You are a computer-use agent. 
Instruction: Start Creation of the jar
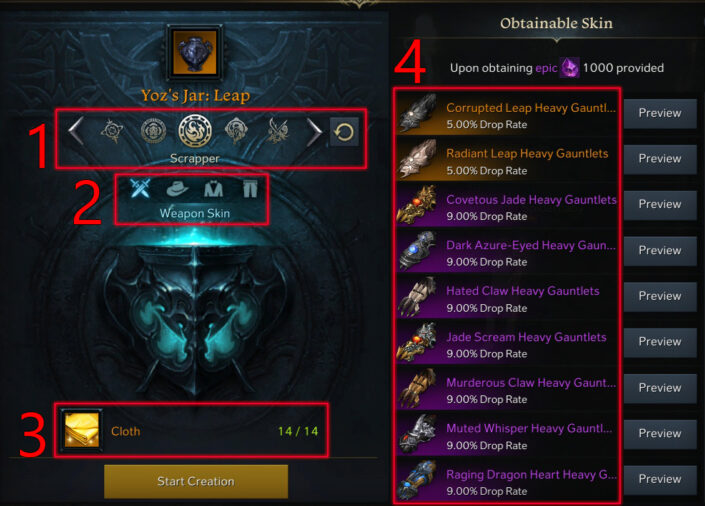(196, 481)
